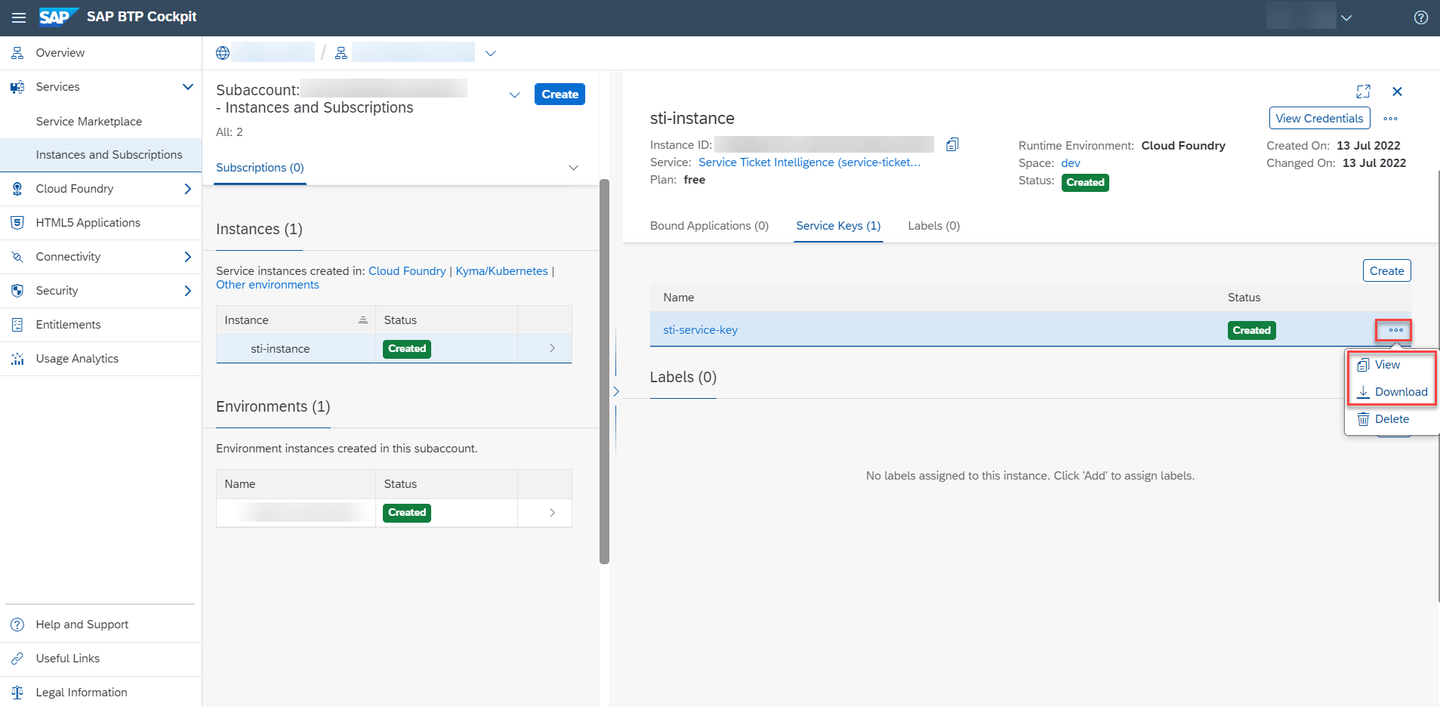Click the subaccount hierarchy breadcrumb icon
1440x707 pixels.
tap(341, 53)
